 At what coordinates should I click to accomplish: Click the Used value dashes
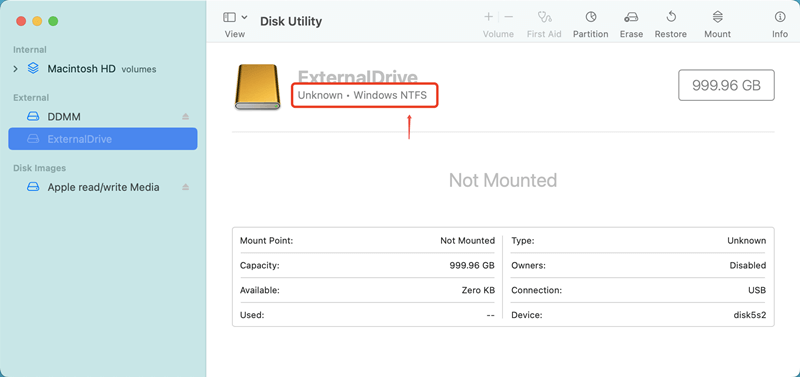[490, 315]
